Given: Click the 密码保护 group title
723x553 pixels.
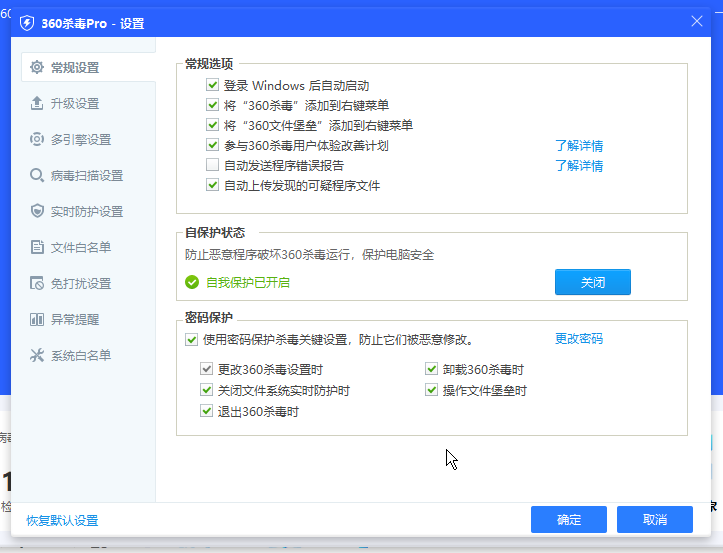Looking at the screenshot, I should [209, 317].
